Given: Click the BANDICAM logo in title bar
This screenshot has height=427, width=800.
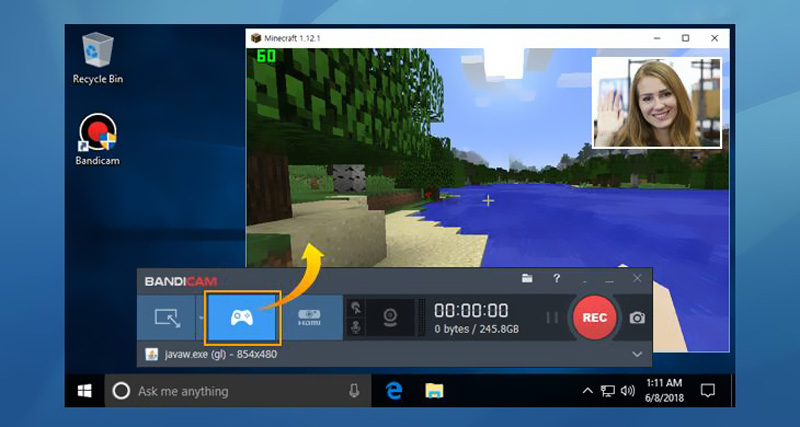Looking at the screenshot, I should (x=181, y=281).
